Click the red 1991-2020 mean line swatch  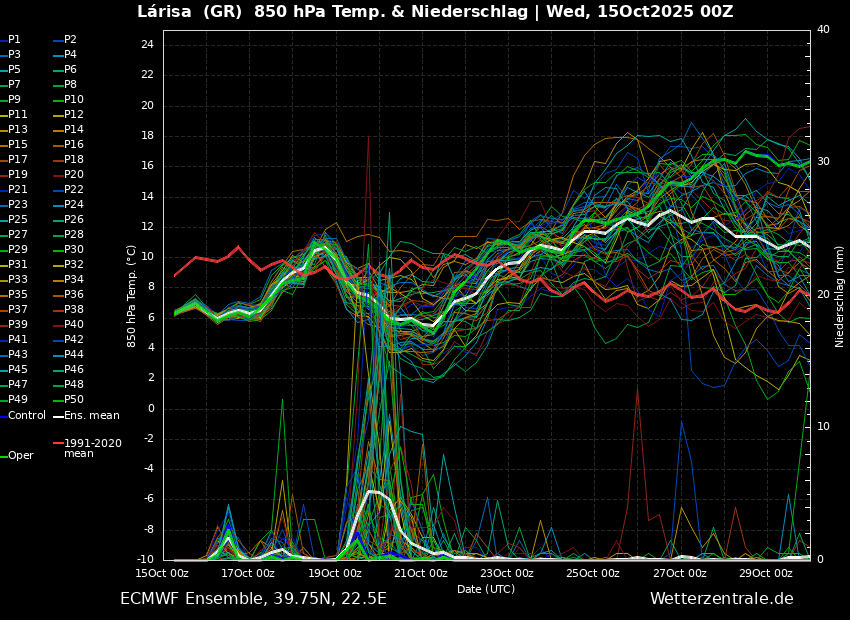pyautogui.click(x=57, y=443)
